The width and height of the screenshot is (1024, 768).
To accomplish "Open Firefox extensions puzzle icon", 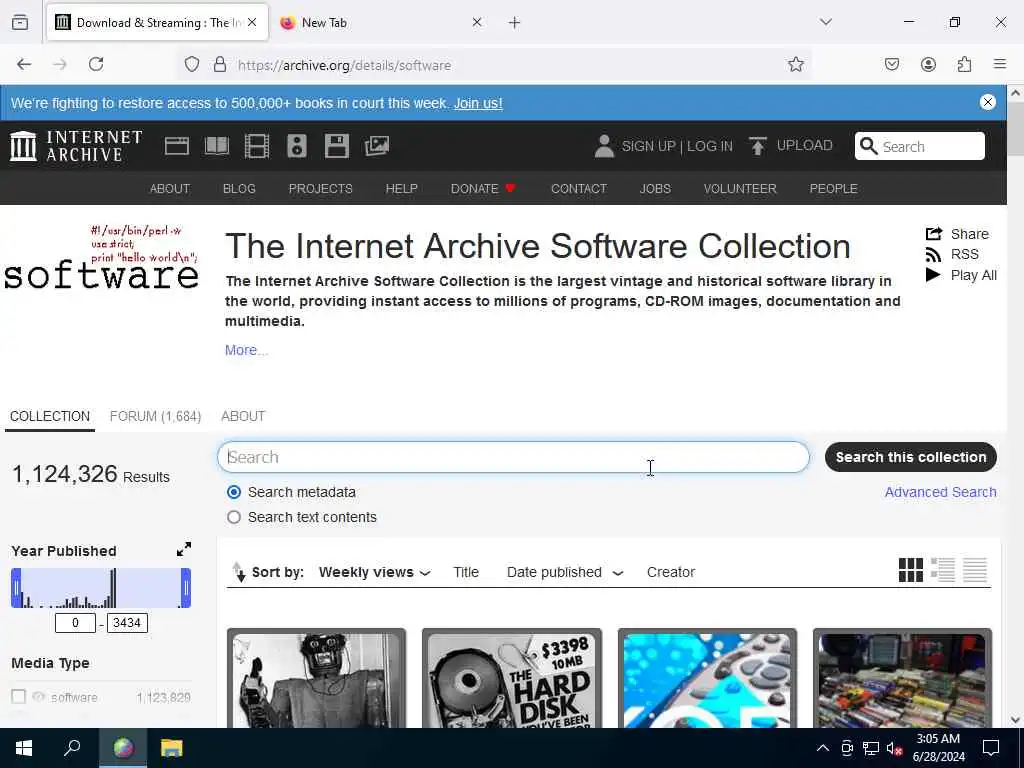I will [x=964, y=64].
